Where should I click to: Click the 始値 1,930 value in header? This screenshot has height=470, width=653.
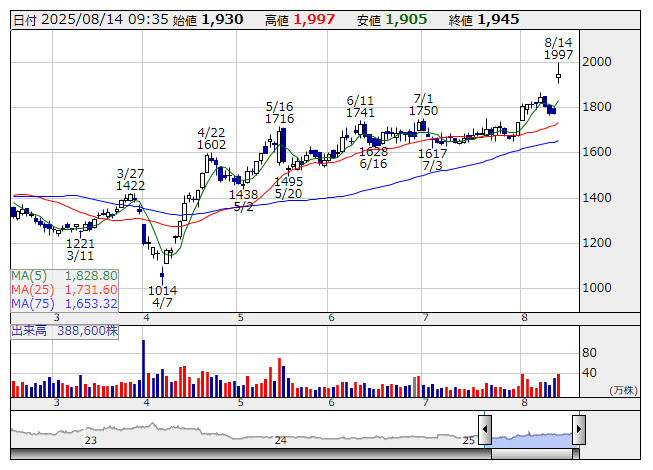(208, 20)
